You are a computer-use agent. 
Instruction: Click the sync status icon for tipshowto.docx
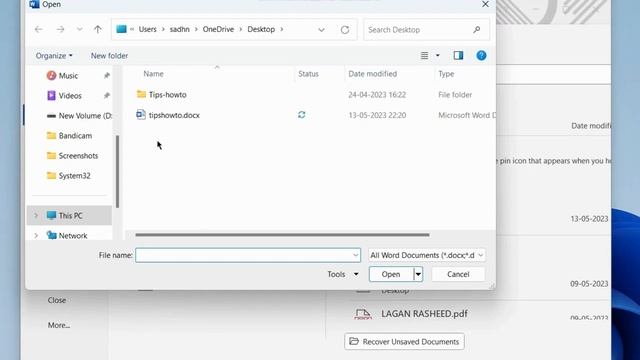tap(302, 115)
